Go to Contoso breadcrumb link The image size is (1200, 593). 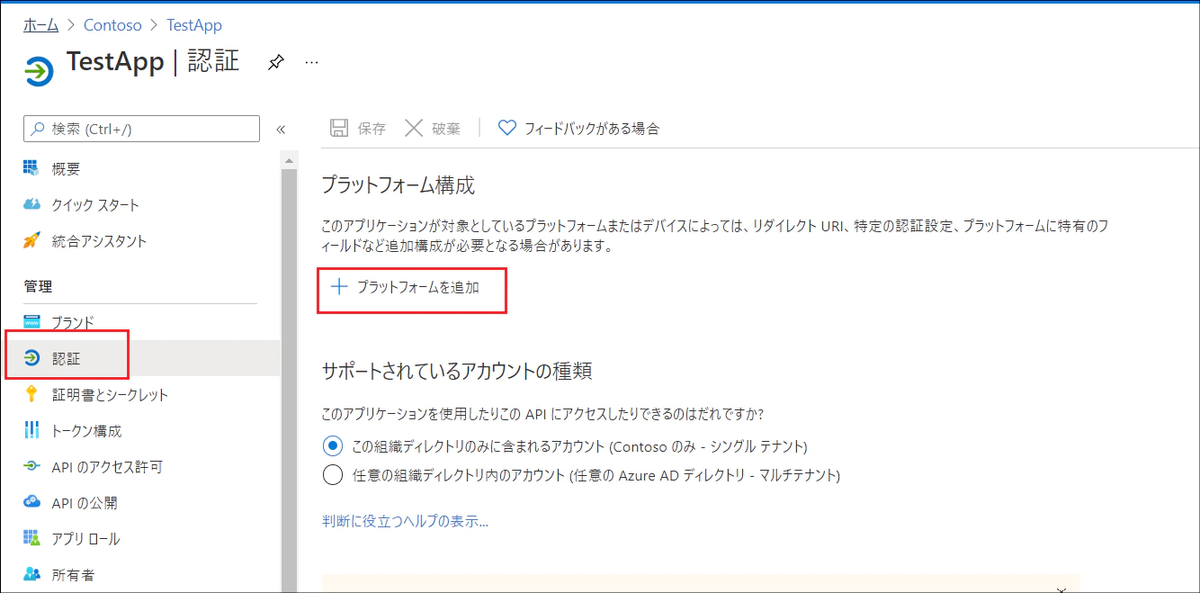click(112, 24)
